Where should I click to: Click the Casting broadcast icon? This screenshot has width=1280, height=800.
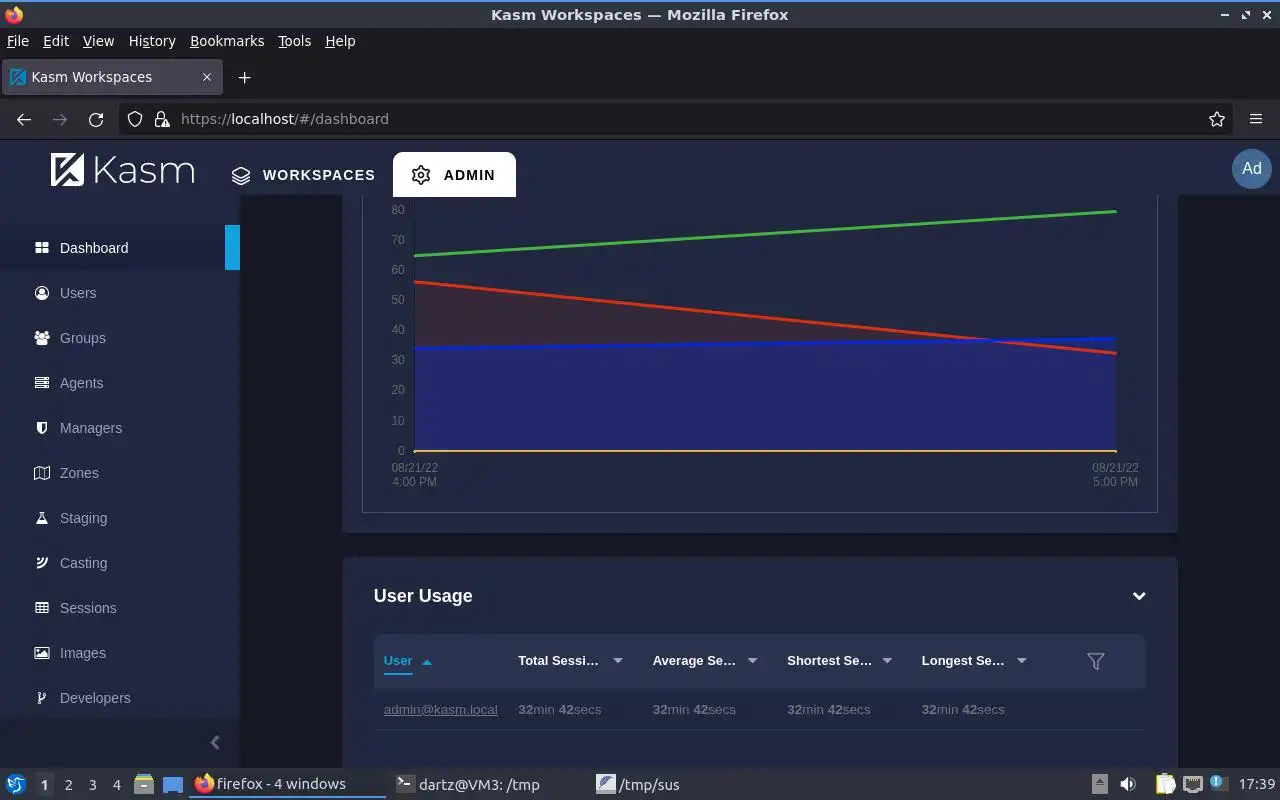pos(42,563)
